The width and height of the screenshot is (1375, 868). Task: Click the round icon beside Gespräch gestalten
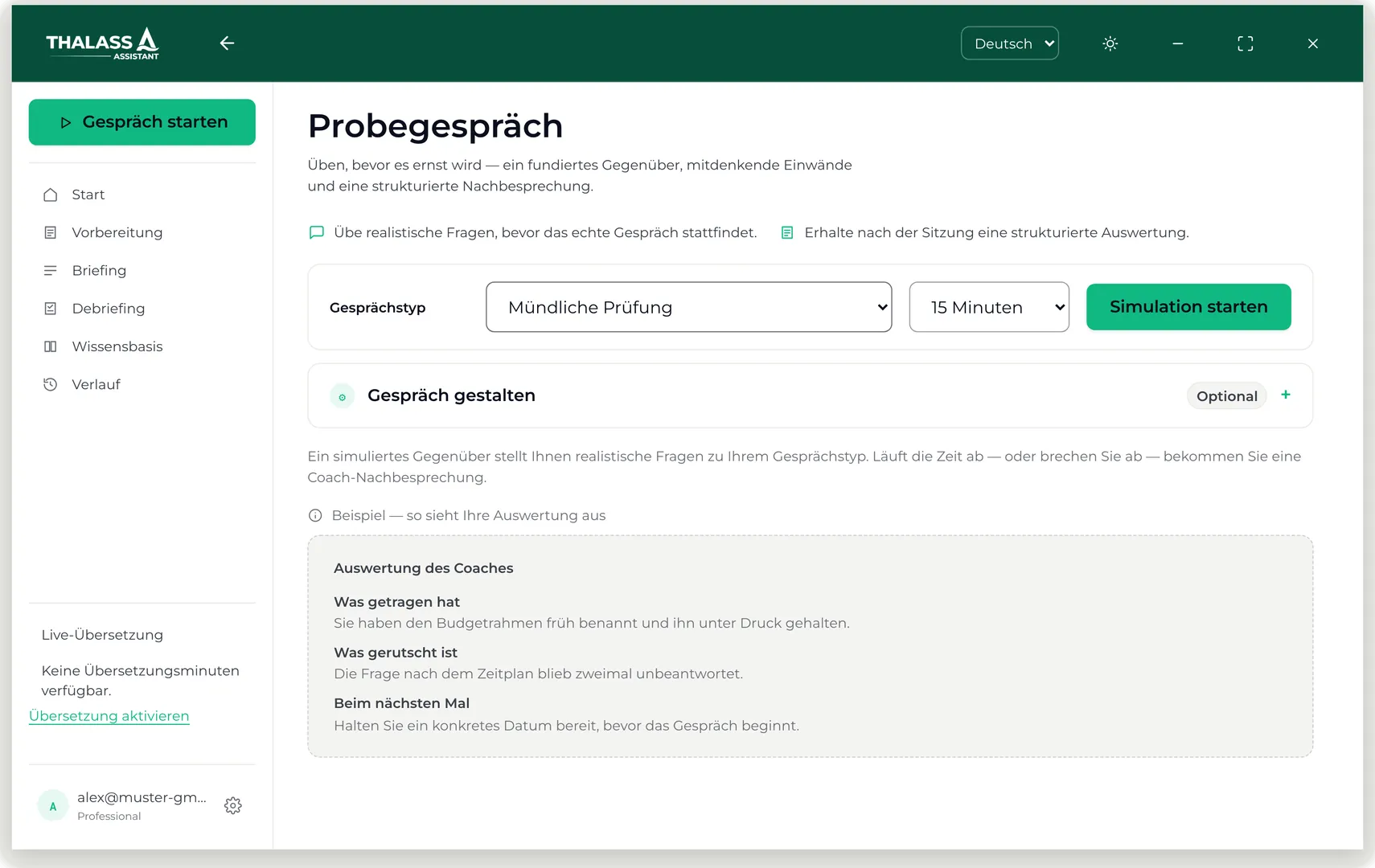pyautogui.click(x=343, y=396)
